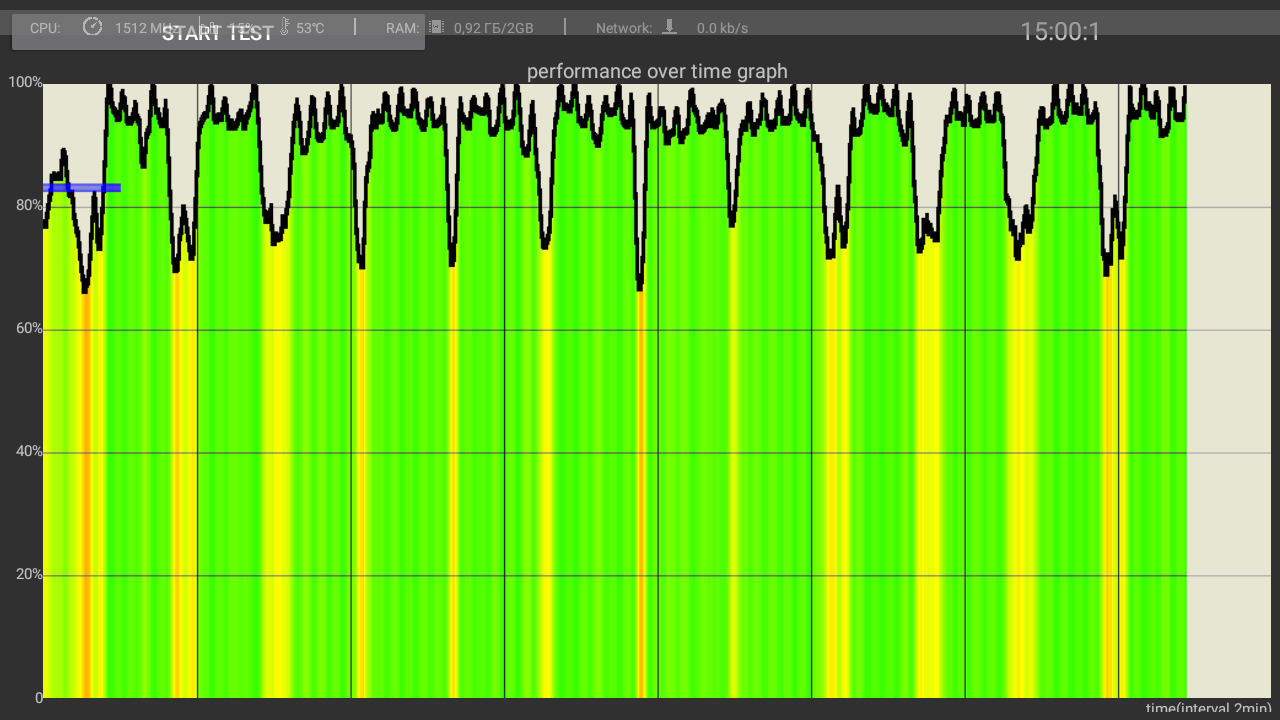Viewport: 1280px width, 720px height.
Task: Click the RAM memory chip icon
Action: (x=436, y=27)
